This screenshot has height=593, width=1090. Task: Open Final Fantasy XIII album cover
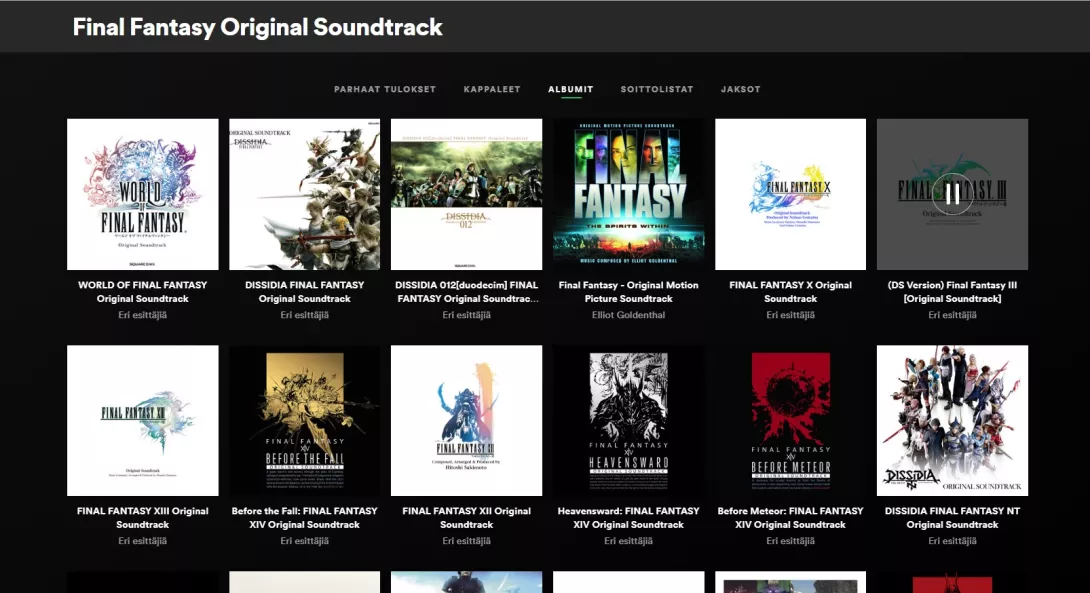[143, 421]
